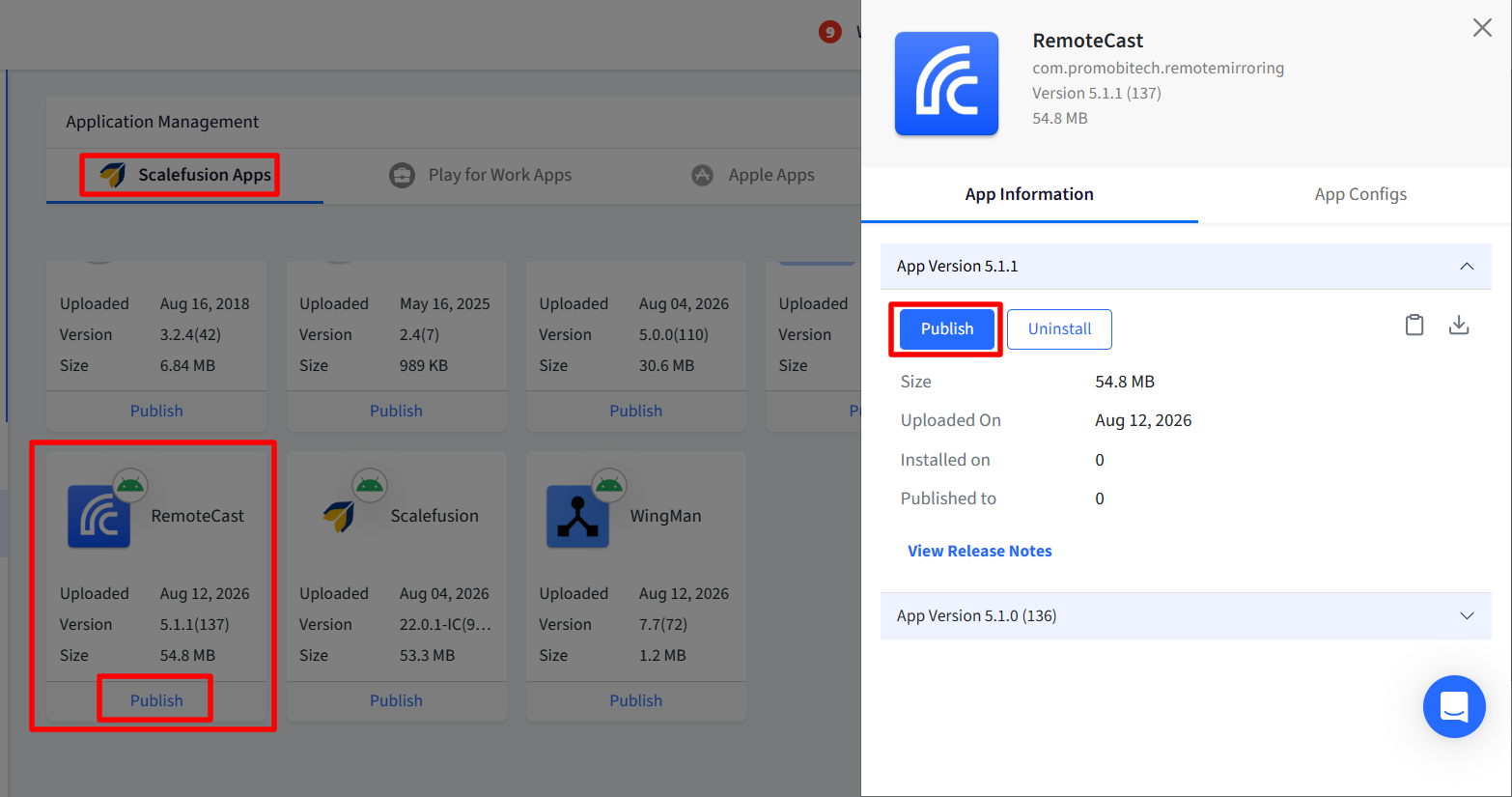Click the Scalefusion Apps tab logo icon

pyautogui.click(x=113, y=175)
